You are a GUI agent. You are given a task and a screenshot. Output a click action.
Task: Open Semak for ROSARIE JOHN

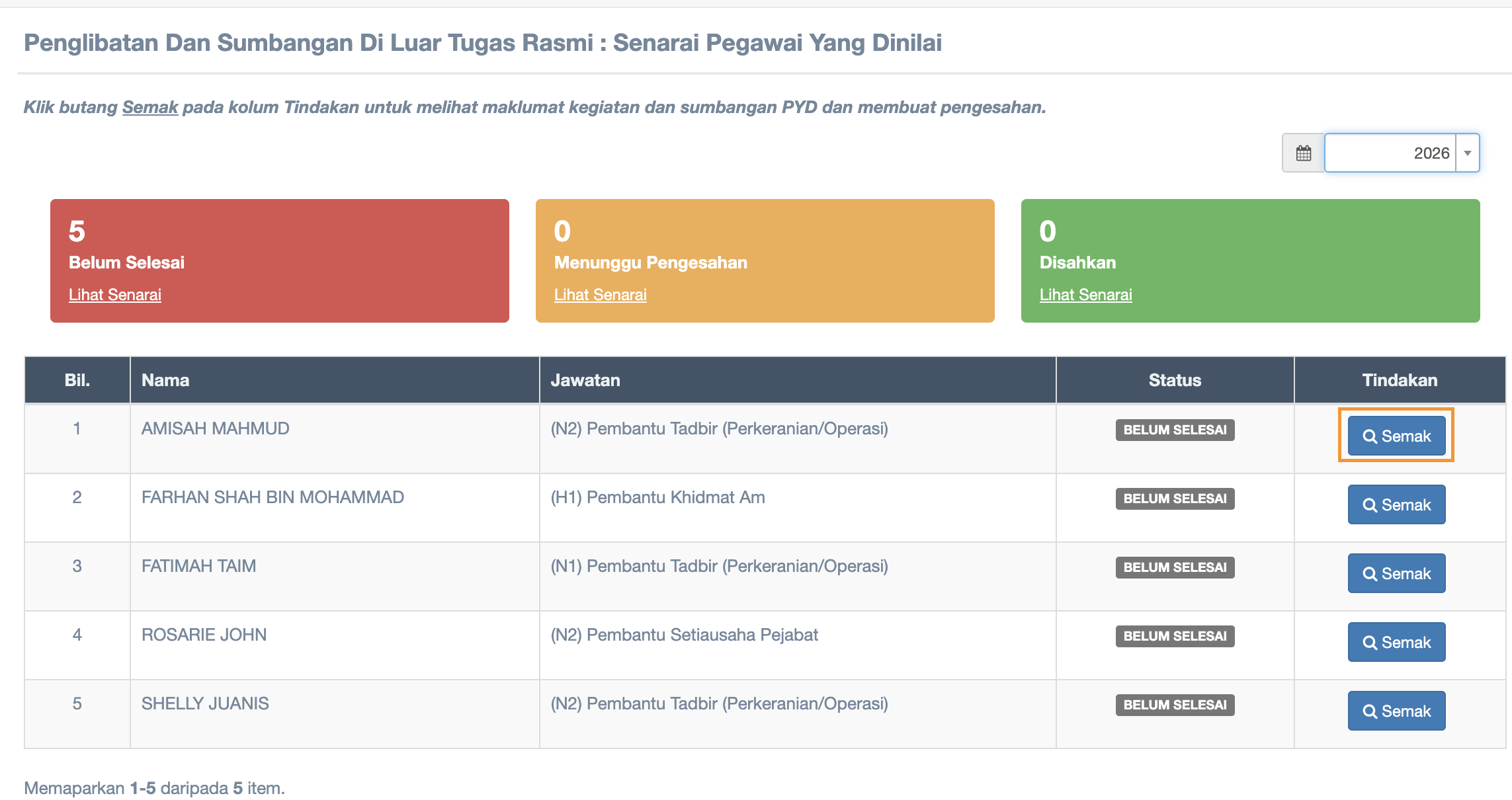(x=1396, y=643)
